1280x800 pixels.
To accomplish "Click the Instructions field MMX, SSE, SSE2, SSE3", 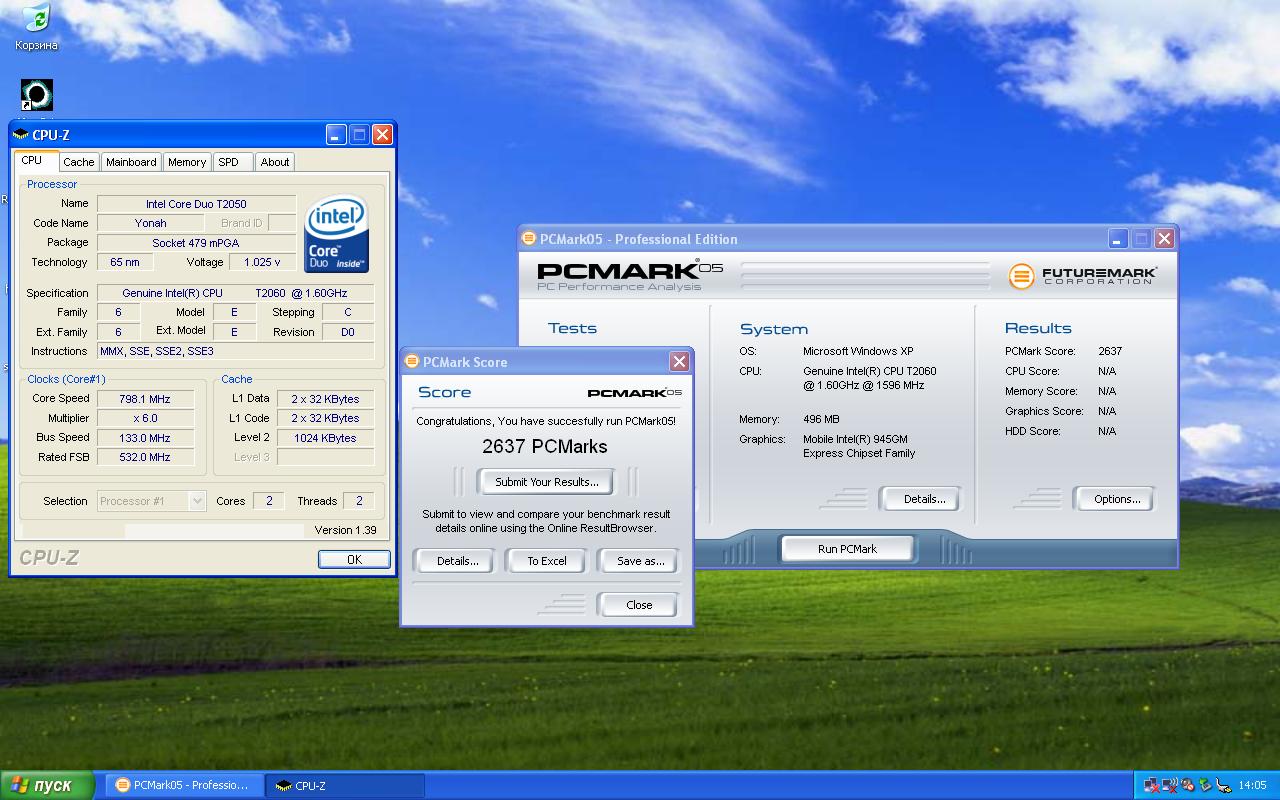I will [x=235, y=351].
